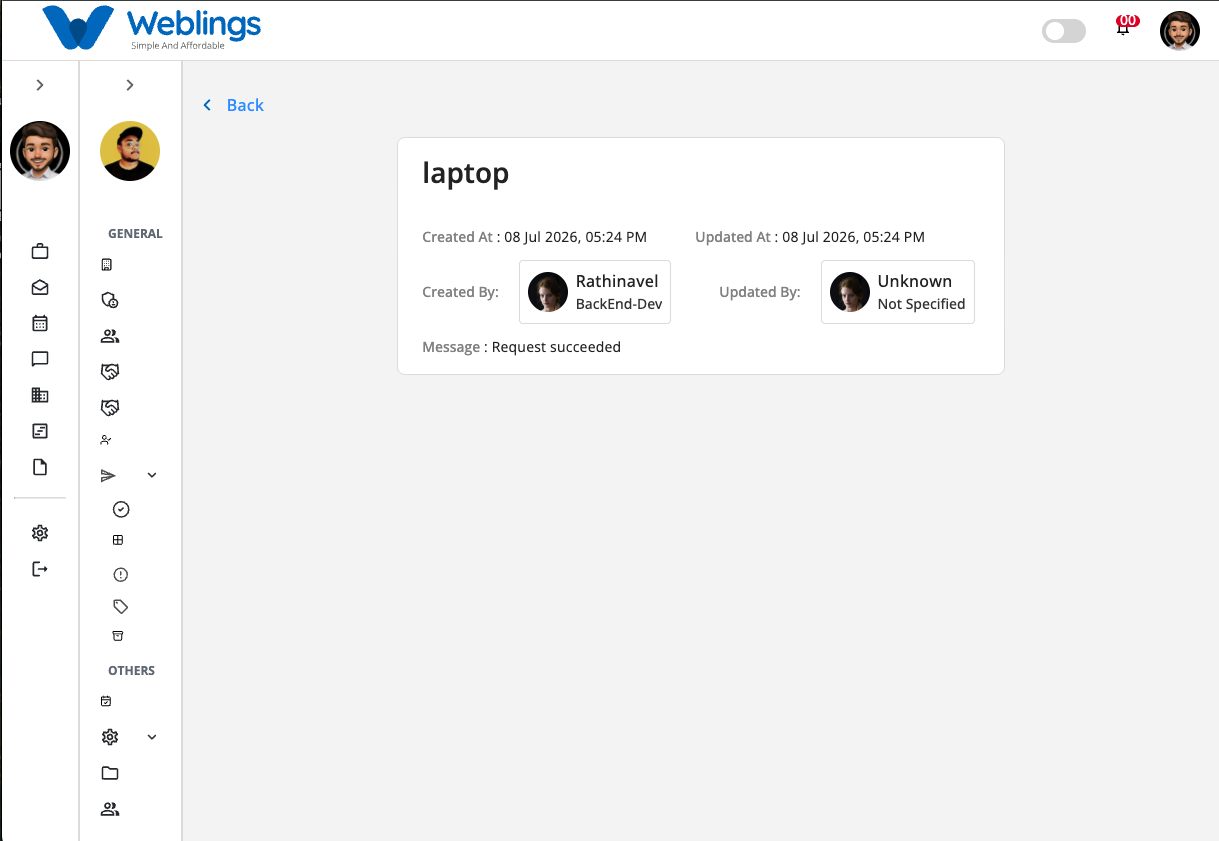The height and width of the screenshot is (841, 1219).
Task: Open the profile avatar in the top-right header
Action: (x=1180, y=31)
